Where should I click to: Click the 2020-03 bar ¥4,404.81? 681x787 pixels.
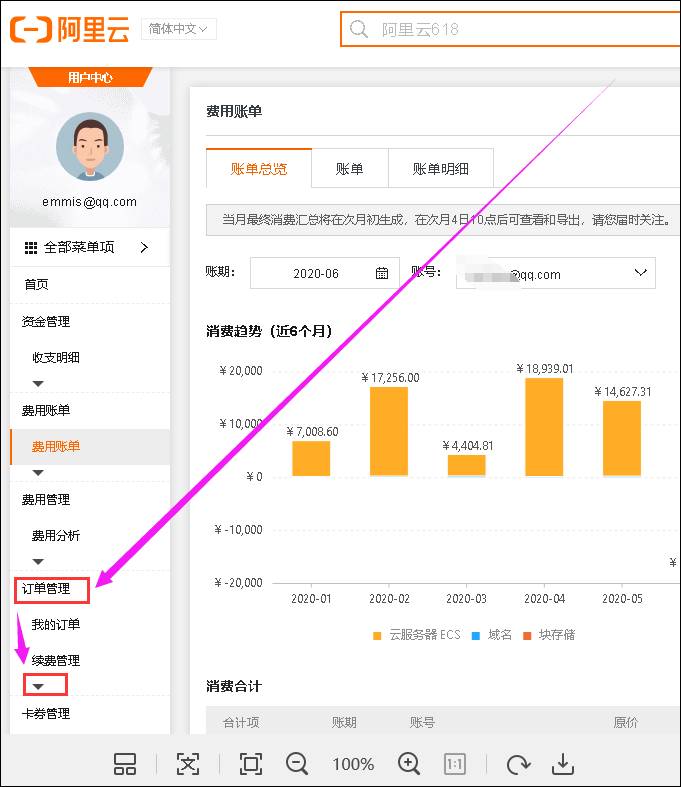(467, 465)
